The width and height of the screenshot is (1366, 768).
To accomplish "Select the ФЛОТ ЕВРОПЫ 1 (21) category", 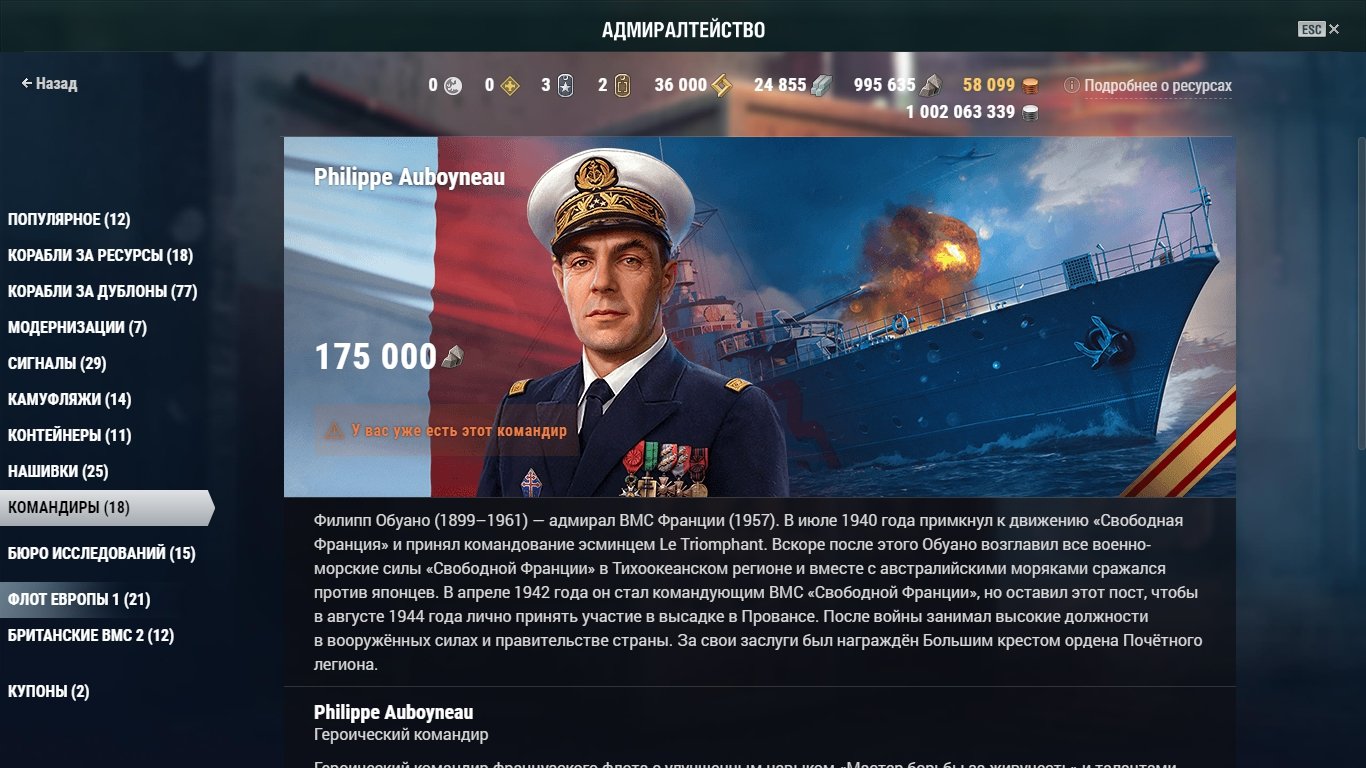I will (x=79, y=599).
